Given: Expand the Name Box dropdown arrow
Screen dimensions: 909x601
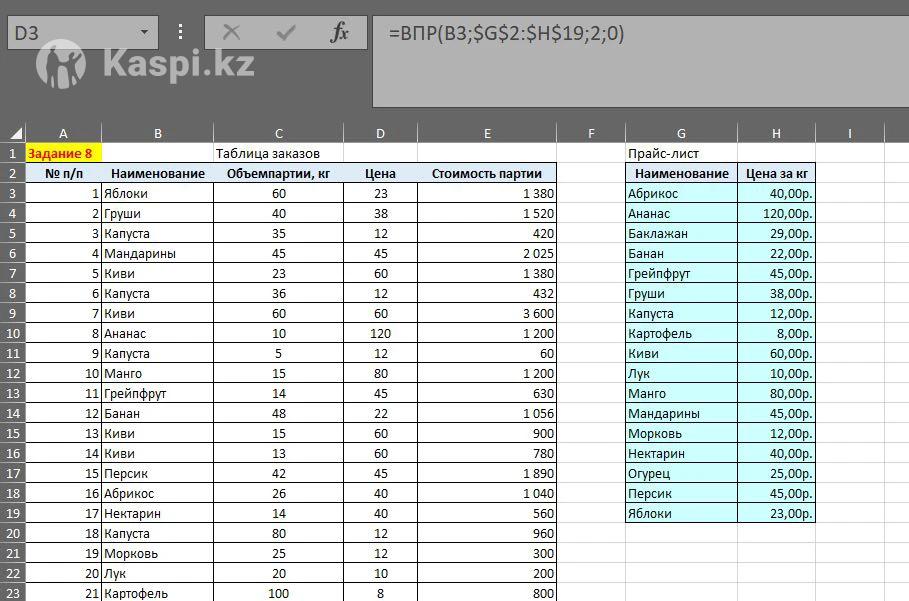Looking at the screenshot, I should [x=144, y=33].
